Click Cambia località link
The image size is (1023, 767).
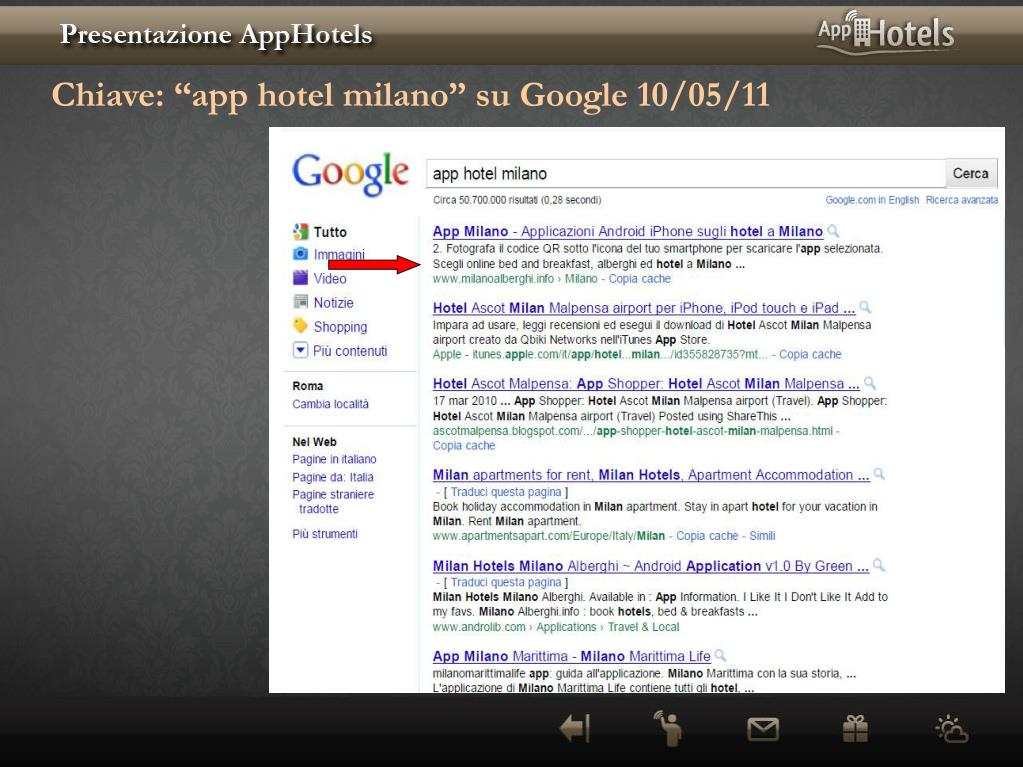point(330,404)
